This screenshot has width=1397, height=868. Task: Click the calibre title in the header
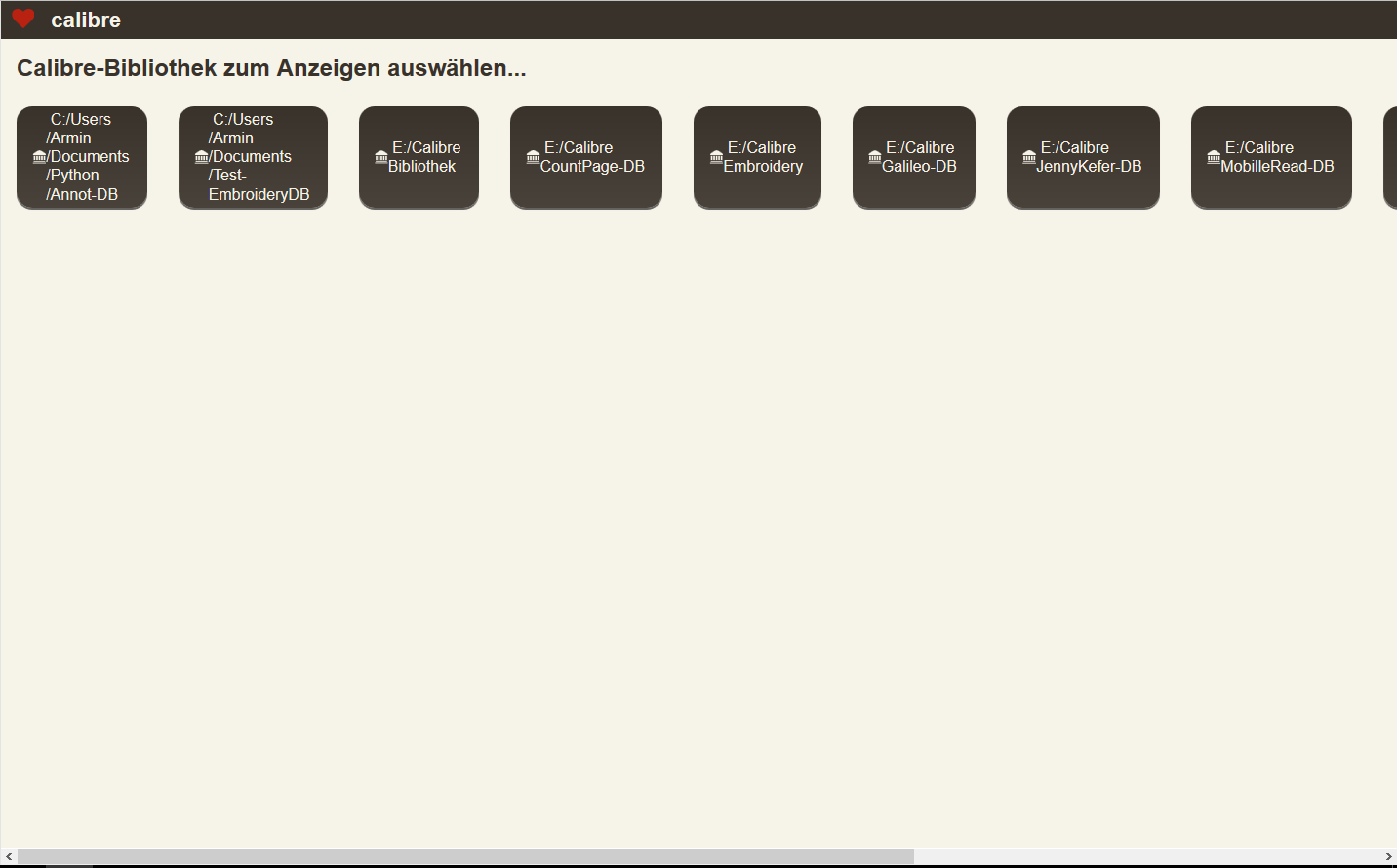coord(86,20)
